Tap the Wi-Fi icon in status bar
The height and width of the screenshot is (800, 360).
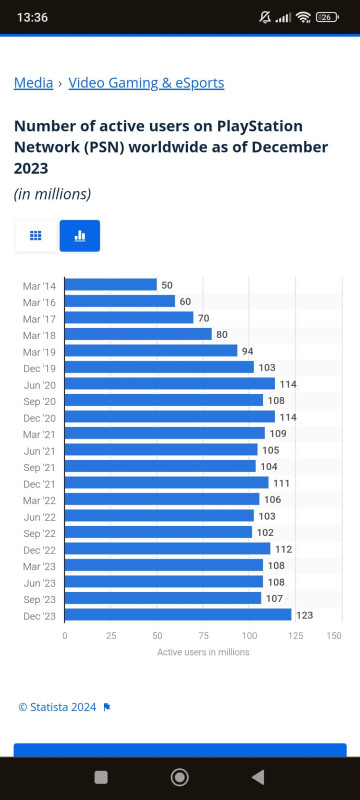(x=303, y=17)
